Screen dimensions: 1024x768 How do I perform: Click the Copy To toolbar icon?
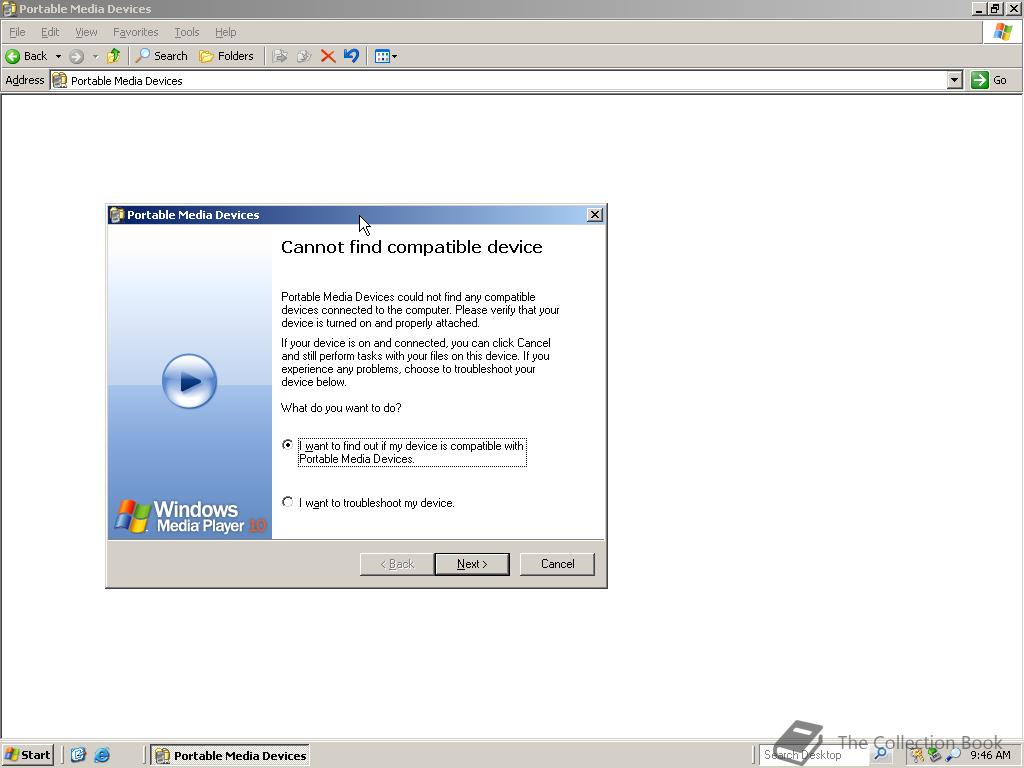click(x=304, y=56)
